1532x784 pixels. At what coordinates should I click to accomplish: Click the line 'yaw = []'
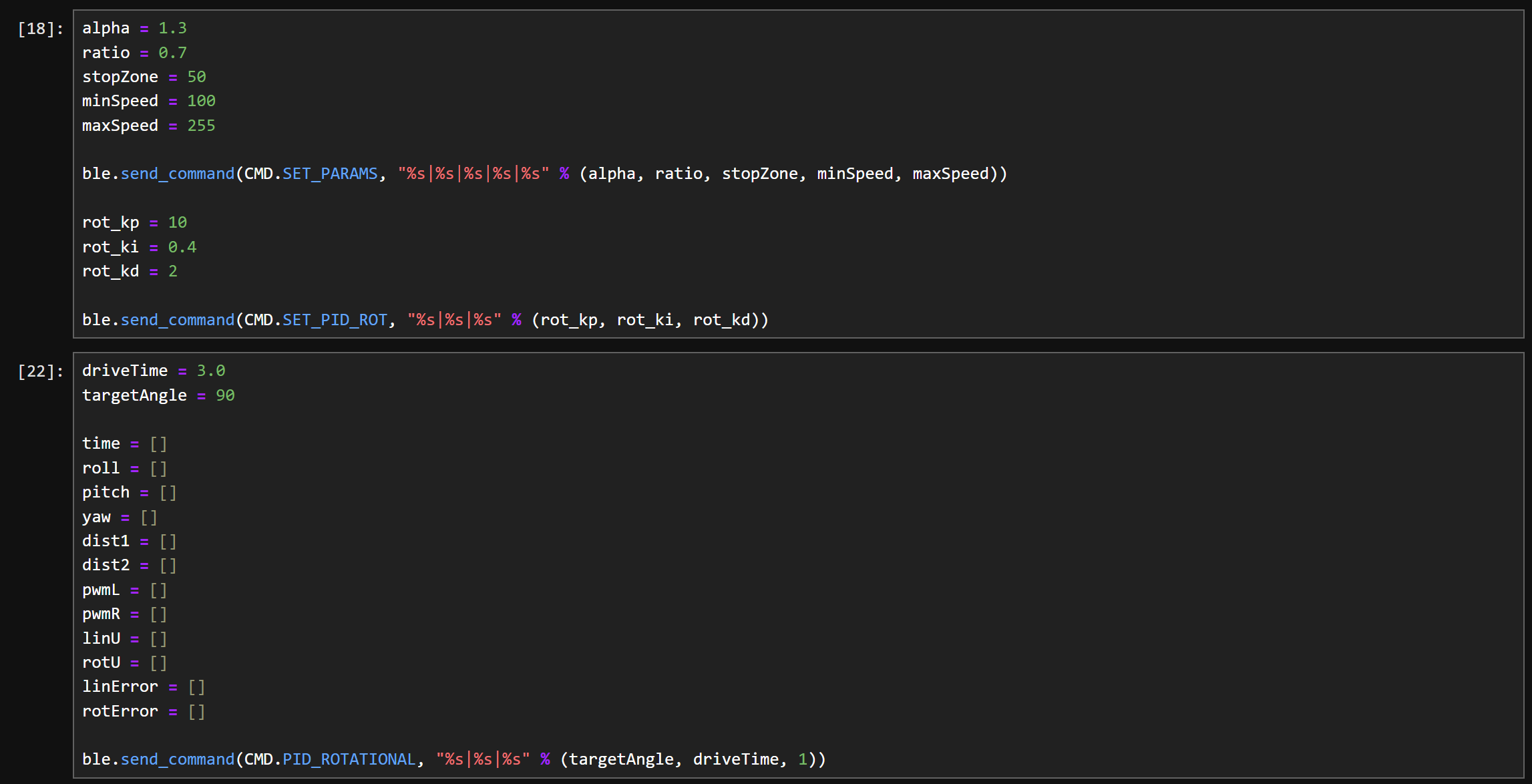[x=120, y=517]
